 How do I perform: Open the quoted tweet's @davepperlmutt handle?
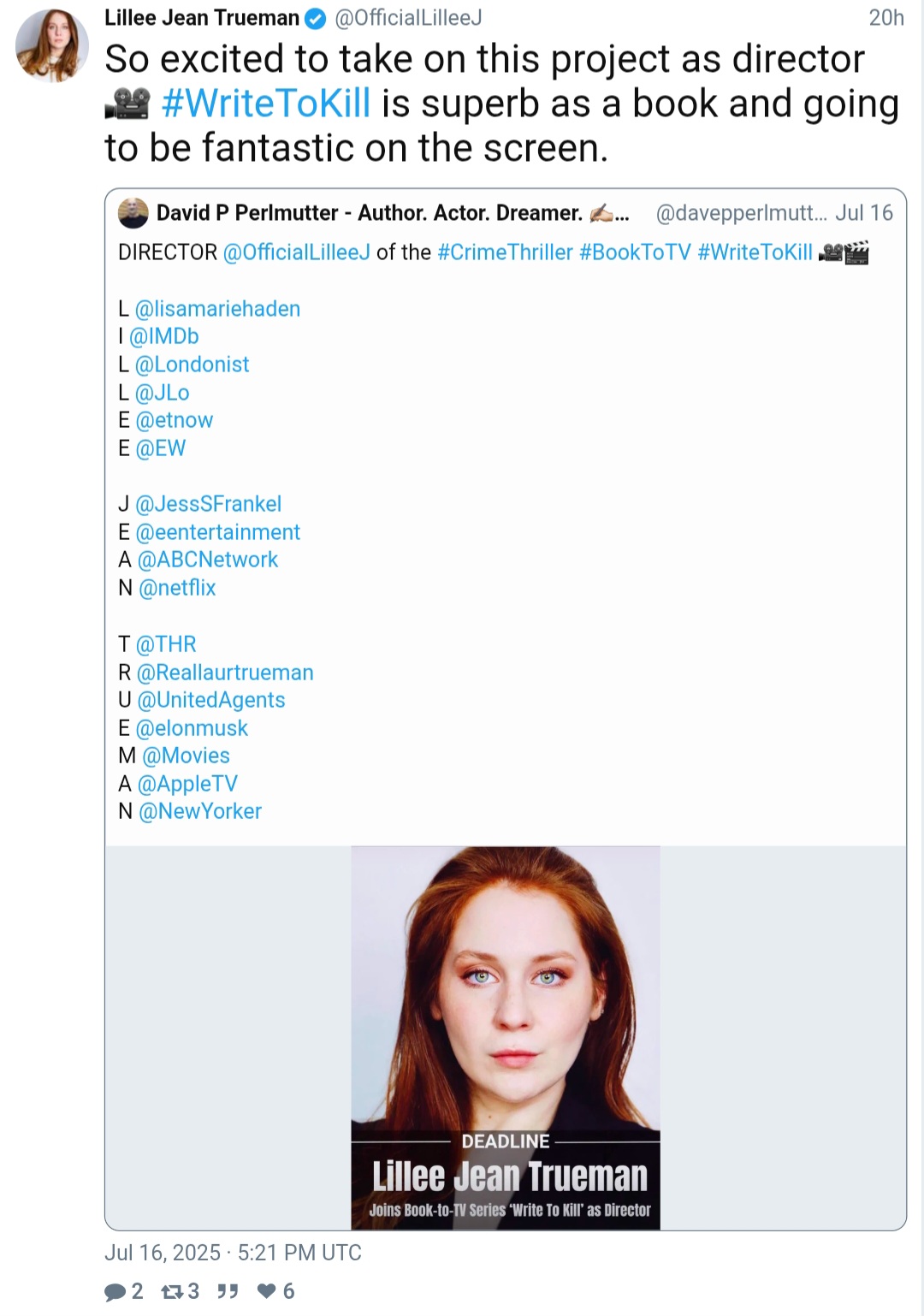(742, 213)
